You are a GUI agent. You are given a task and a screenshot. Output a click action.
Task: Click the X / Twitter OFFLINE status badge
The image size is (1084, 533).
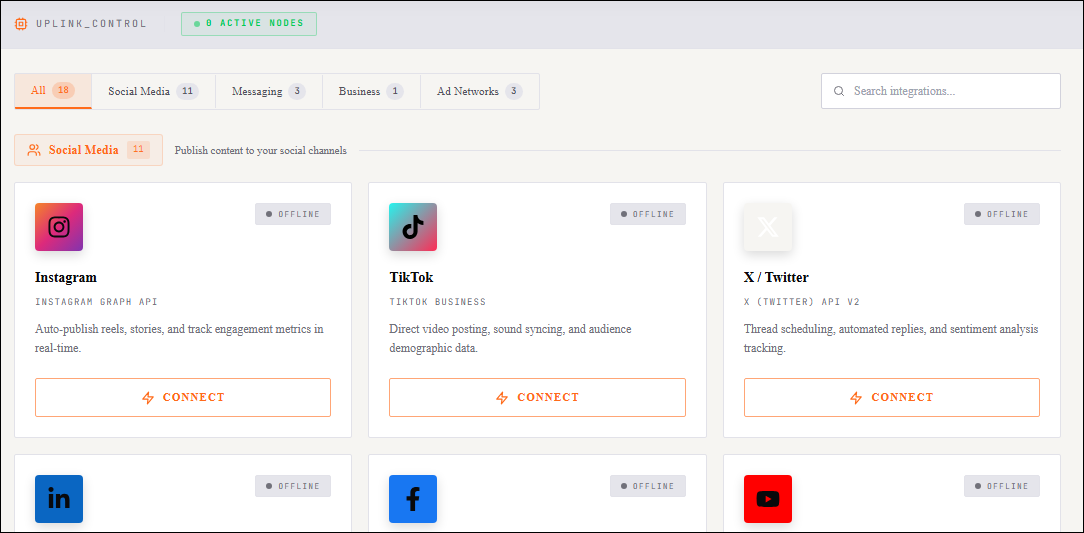click(1002, 214)
